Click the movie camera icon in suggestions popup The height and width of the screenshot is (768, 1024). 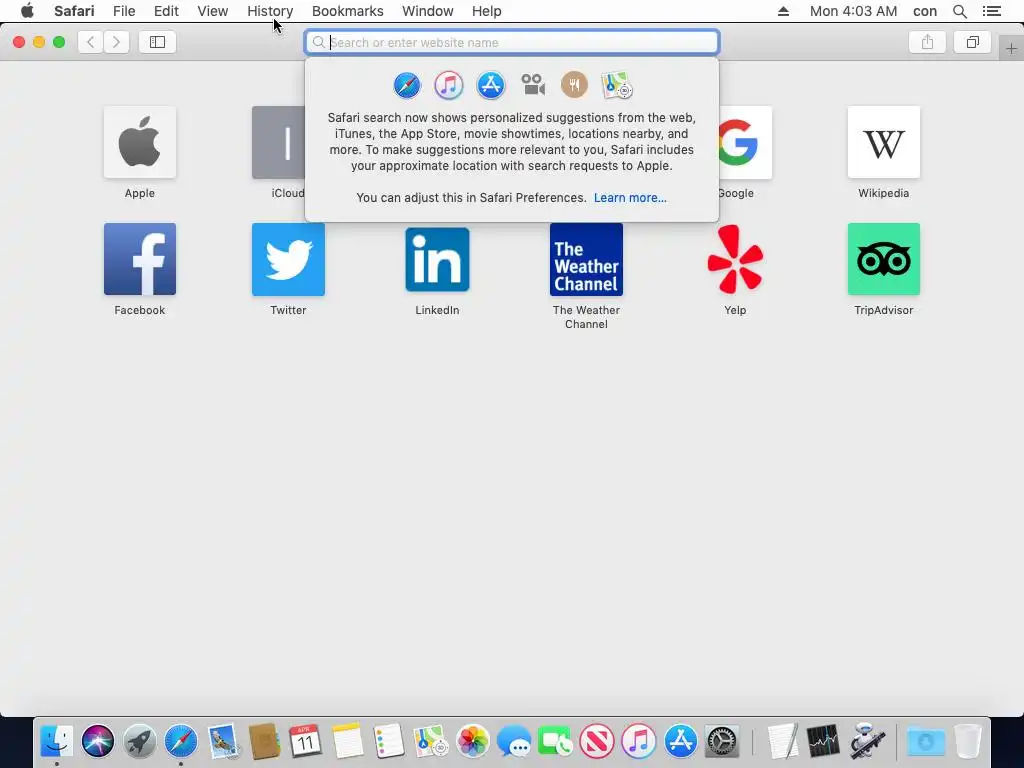click(x=533, y=85)
